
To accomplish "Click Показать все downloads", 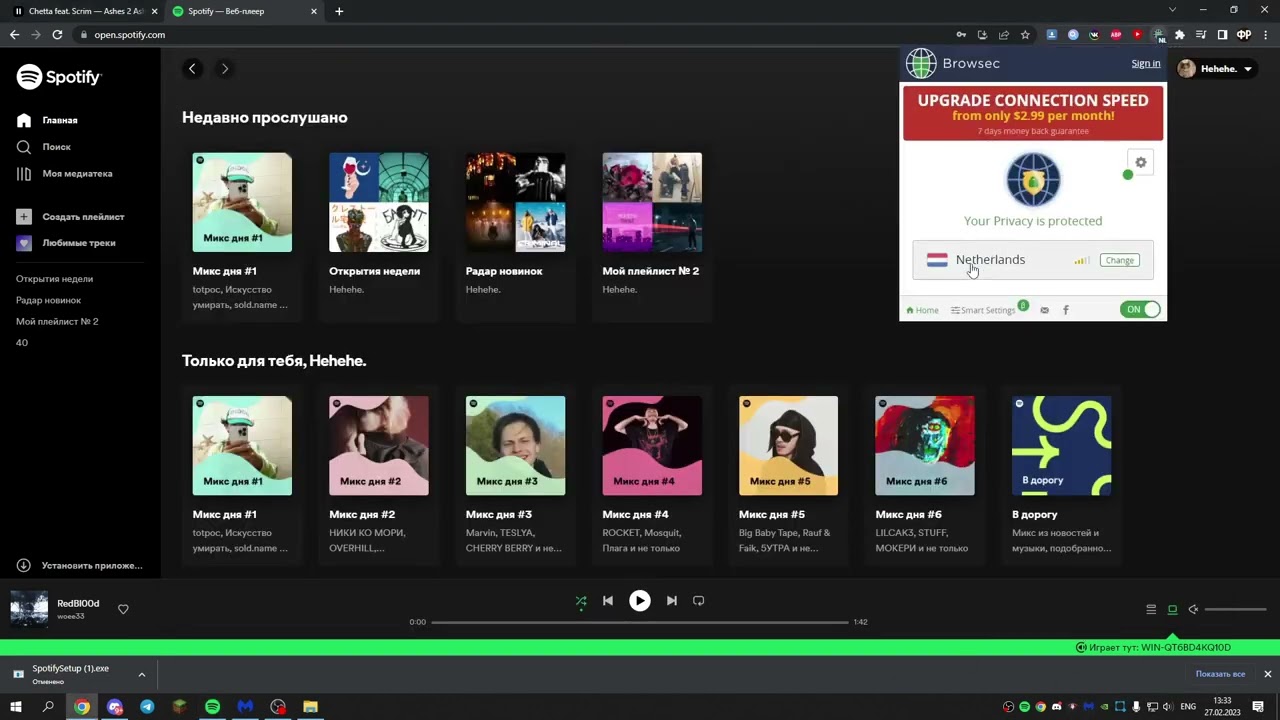I will point(1220,674).
